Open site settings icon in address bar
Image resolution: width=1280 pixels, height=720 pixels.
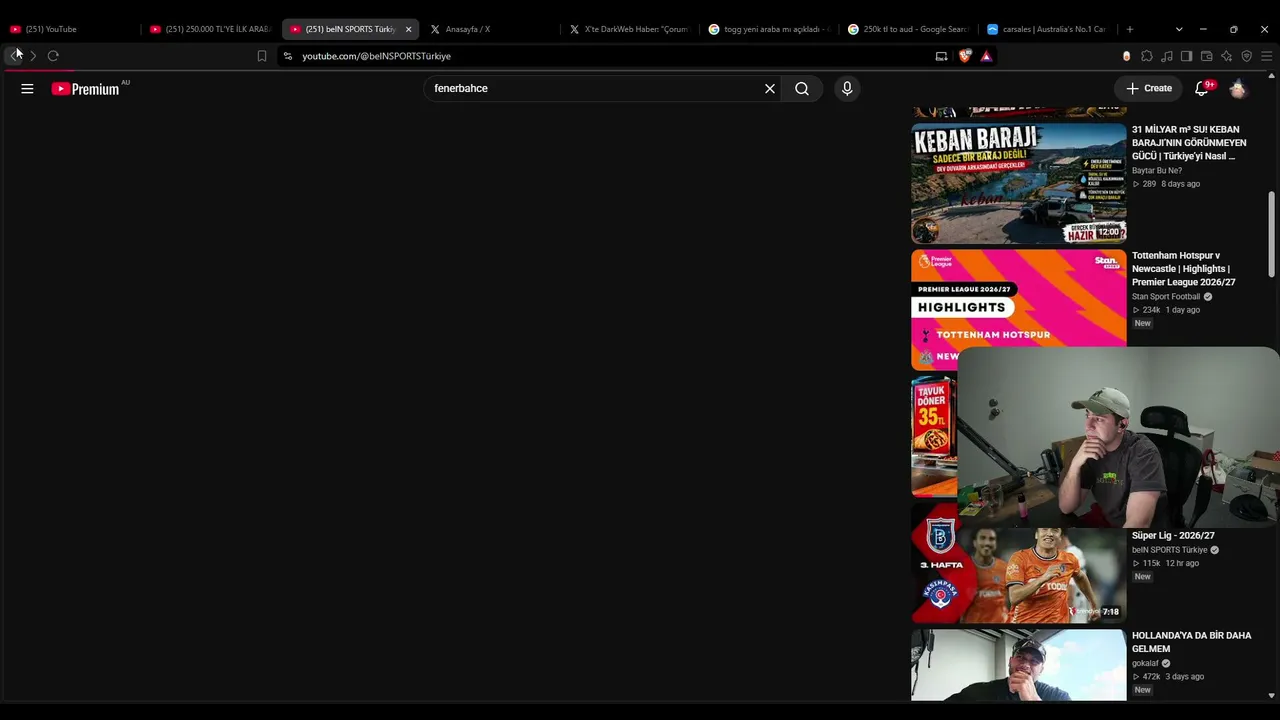pyautogui.click(x=288, y=56)
